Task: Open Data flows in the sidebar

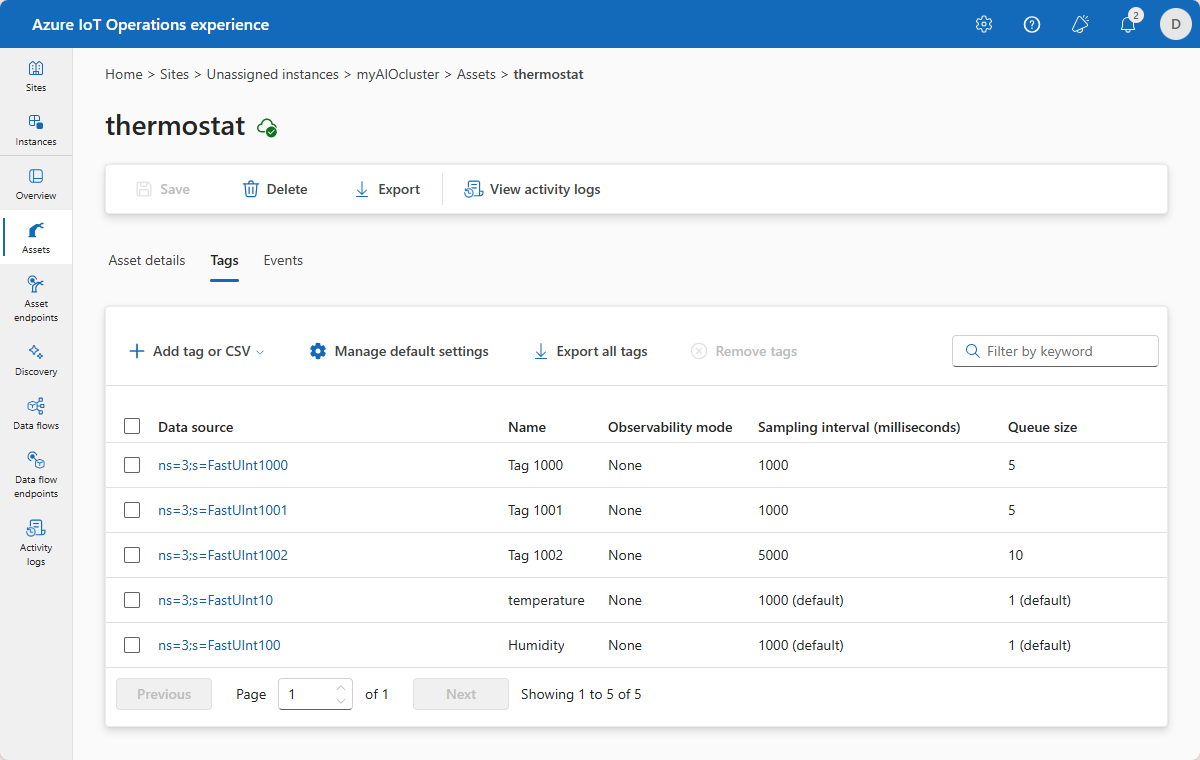Action: 36,414
